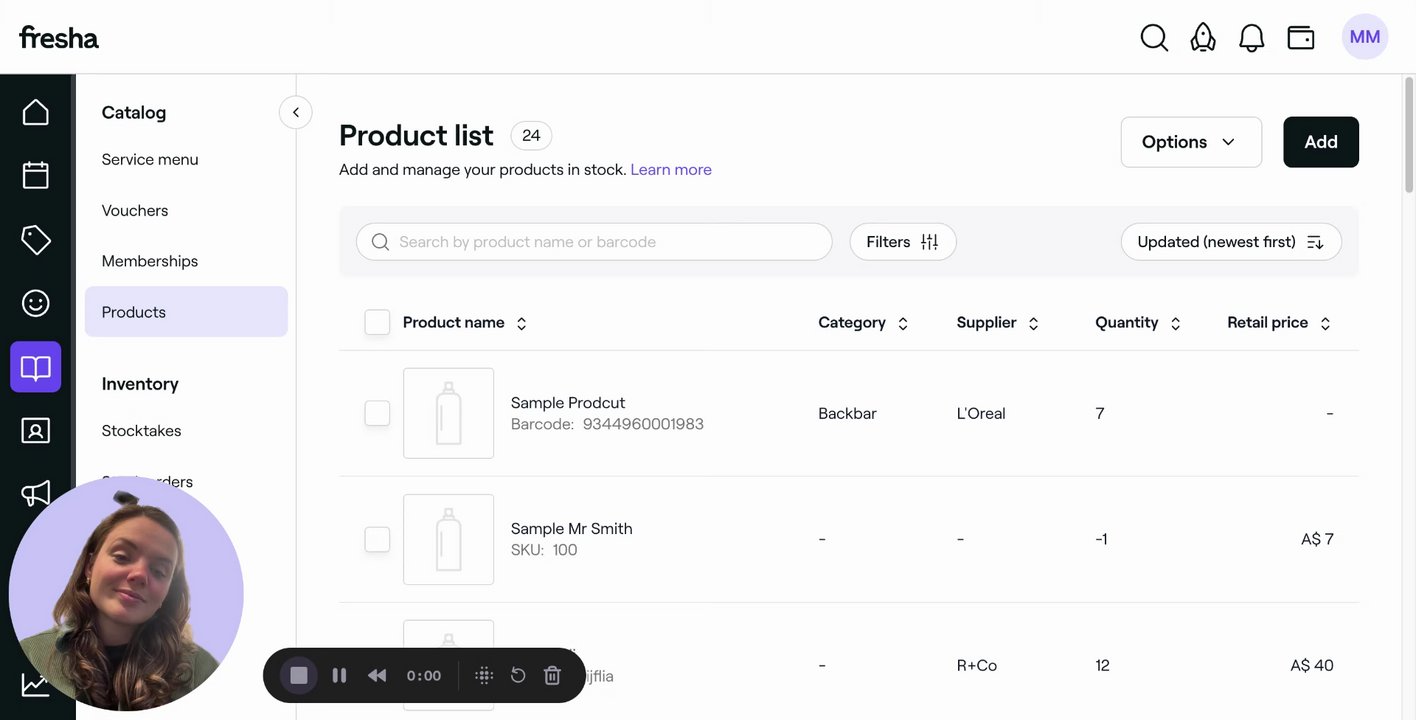Open the wallet icon in header
The height and width of the screenshot is (720, 1416).
(1301, 38)
